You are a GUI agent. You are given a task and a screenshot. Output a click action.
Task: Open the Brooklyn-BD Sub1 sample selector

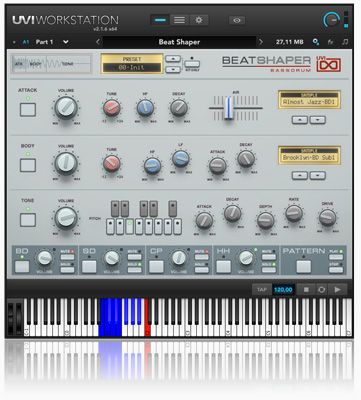tap(309, 155)
